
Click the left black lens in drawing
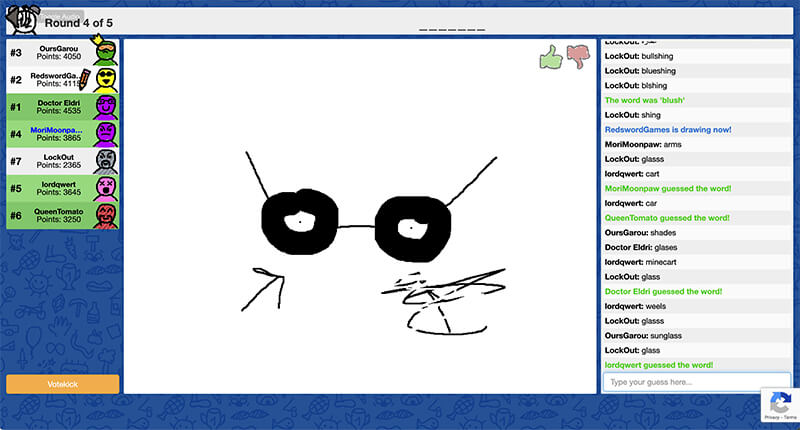coord(298,221)
